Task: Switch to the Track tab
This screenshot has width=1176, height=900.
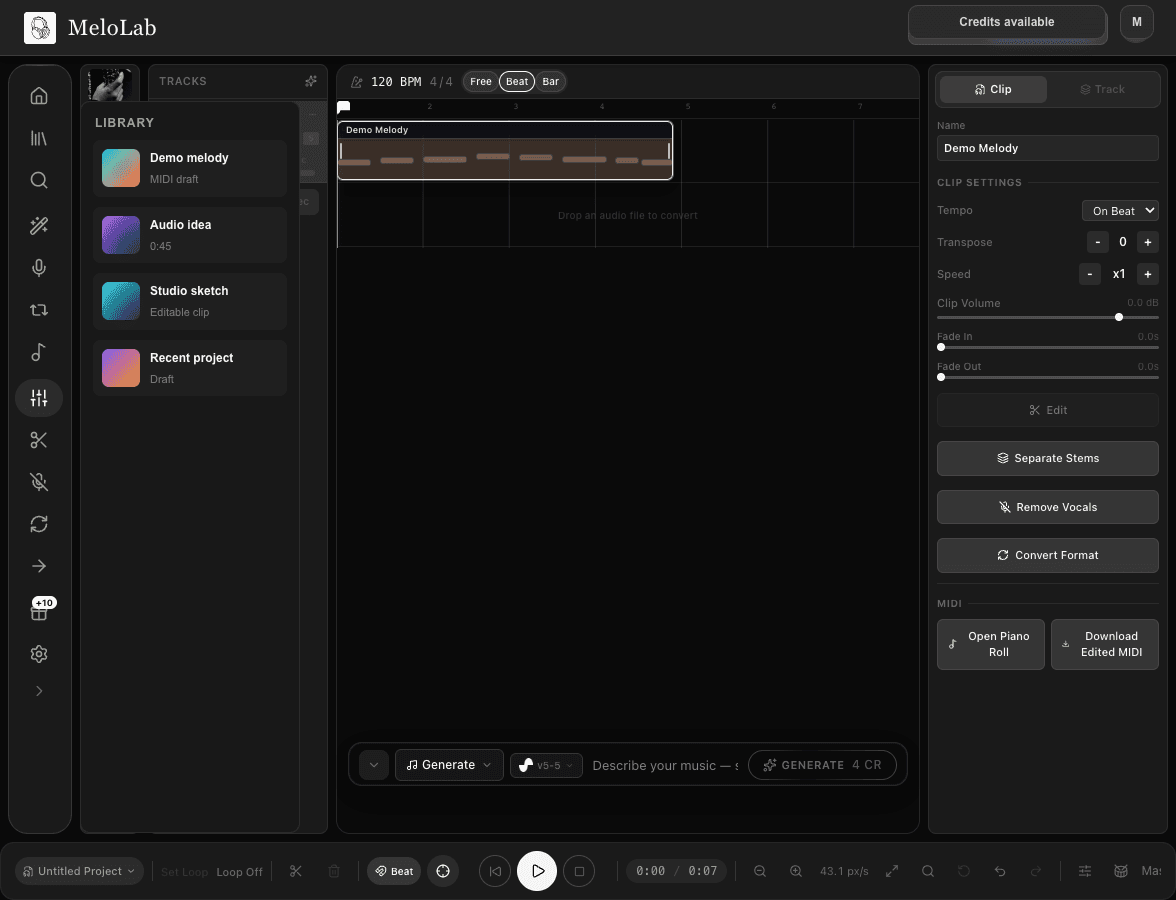Action: (1102, 89)
